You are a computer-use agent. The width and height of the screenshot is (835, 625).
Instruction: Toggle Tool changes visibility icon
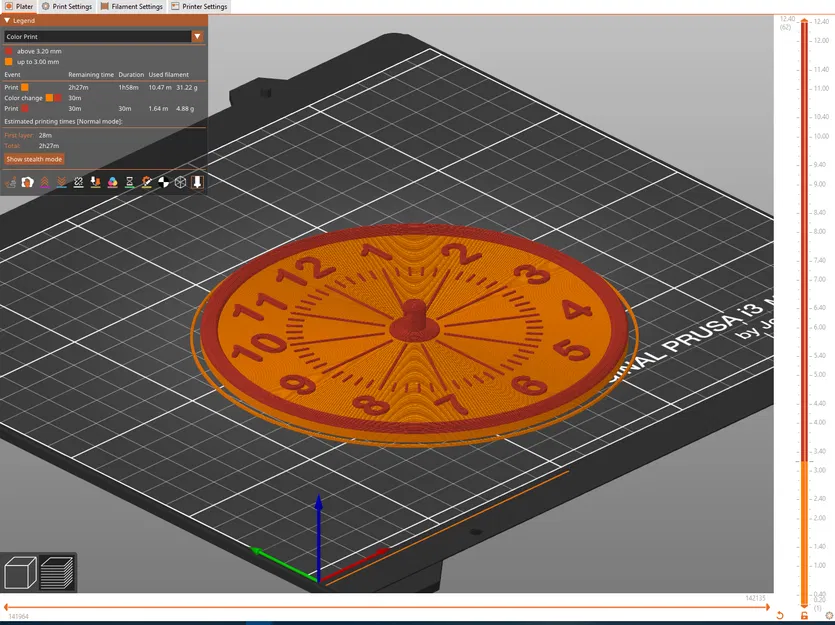point(96,183)
